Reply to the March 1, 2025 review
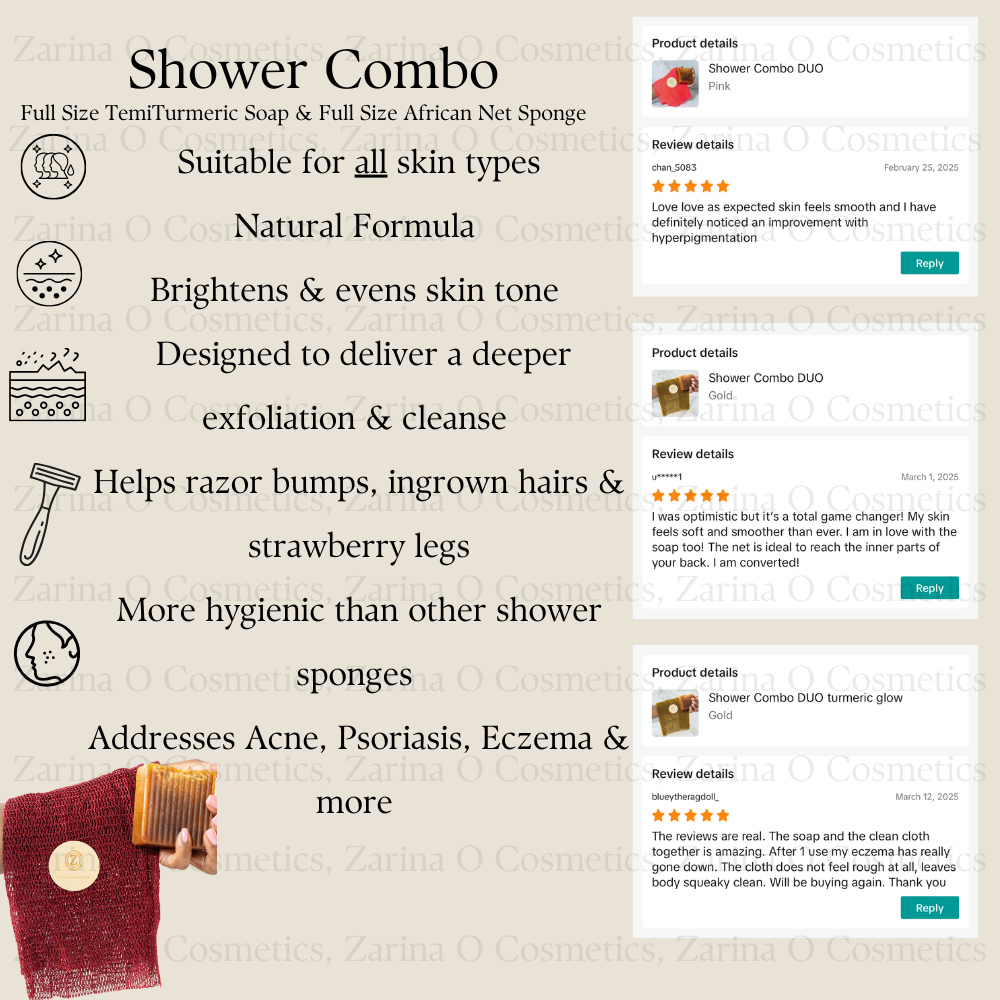Viewport: 1000px width, 1000px height. click(x=929, y=587)
